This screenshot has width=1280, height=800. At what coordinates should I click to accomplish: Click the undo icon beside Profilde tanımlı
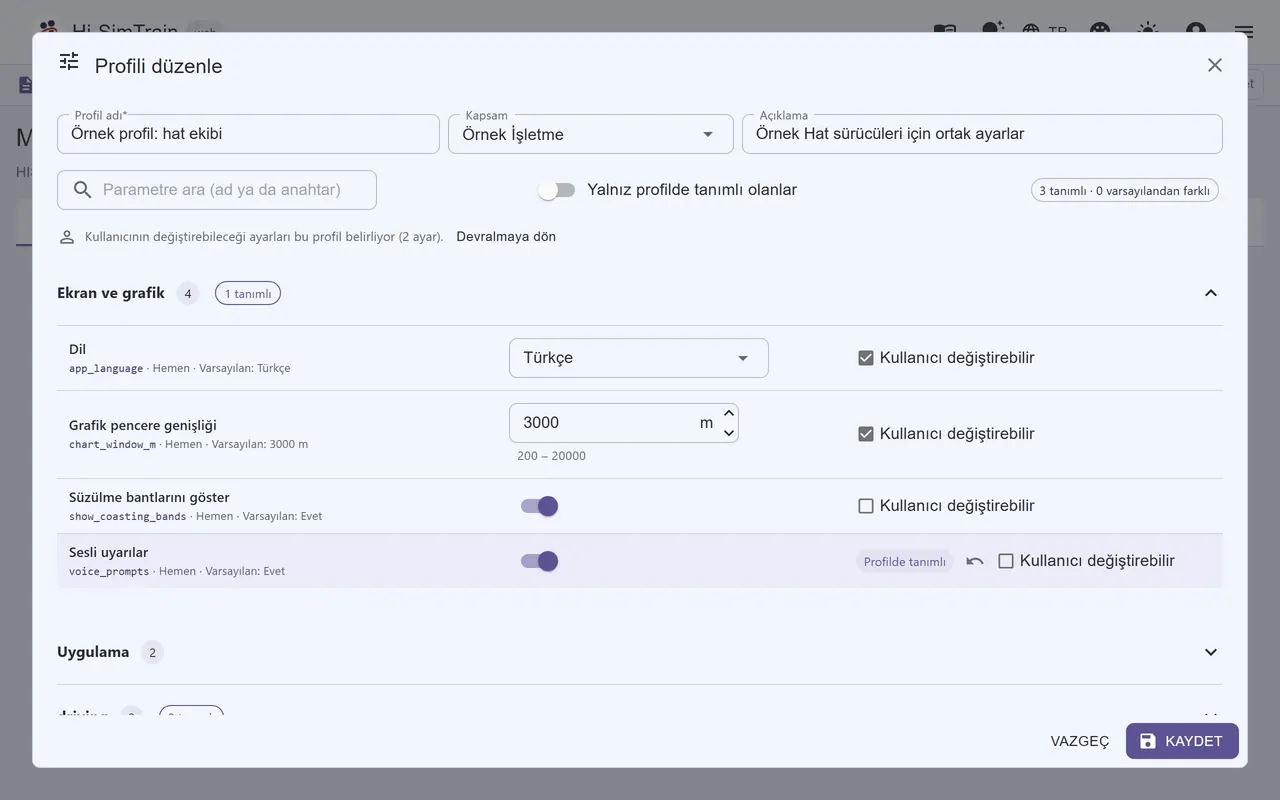975,562
